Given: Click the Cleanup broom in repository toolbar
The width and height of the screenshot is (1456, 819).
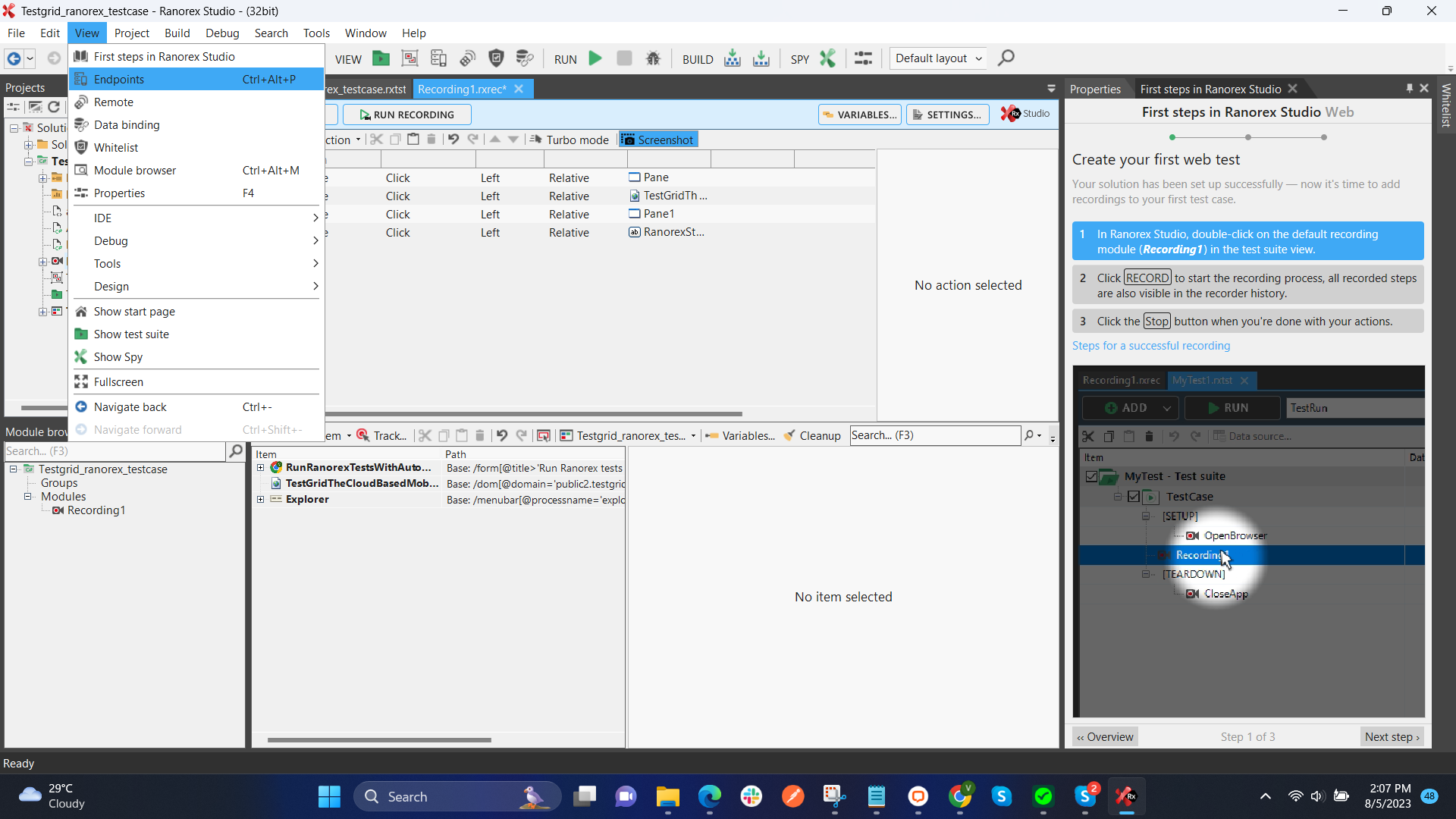Looking at the screenshot, I should pyautogui.click(x=812, y=435).
